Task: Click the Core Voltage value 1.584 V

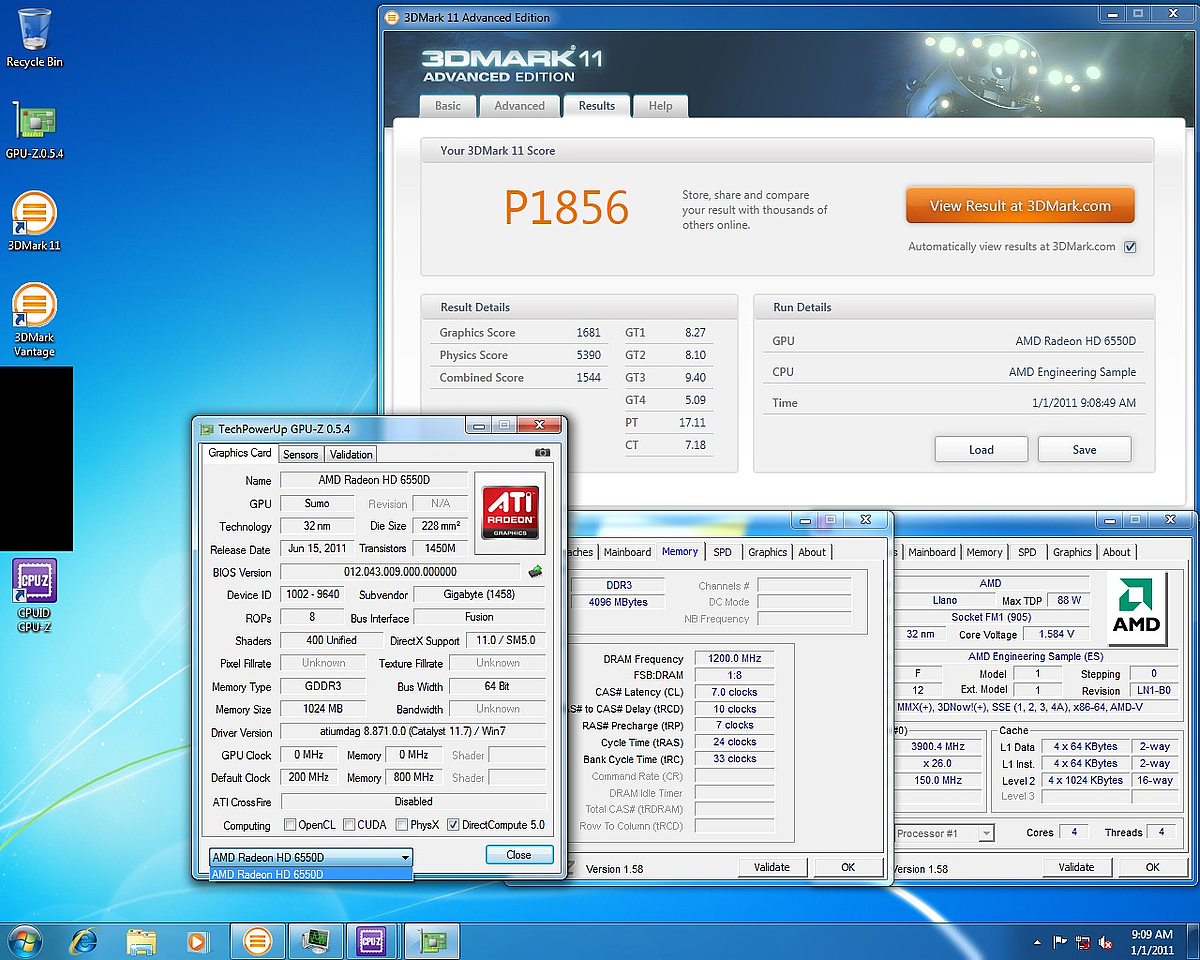Action: coord(1057,634)
